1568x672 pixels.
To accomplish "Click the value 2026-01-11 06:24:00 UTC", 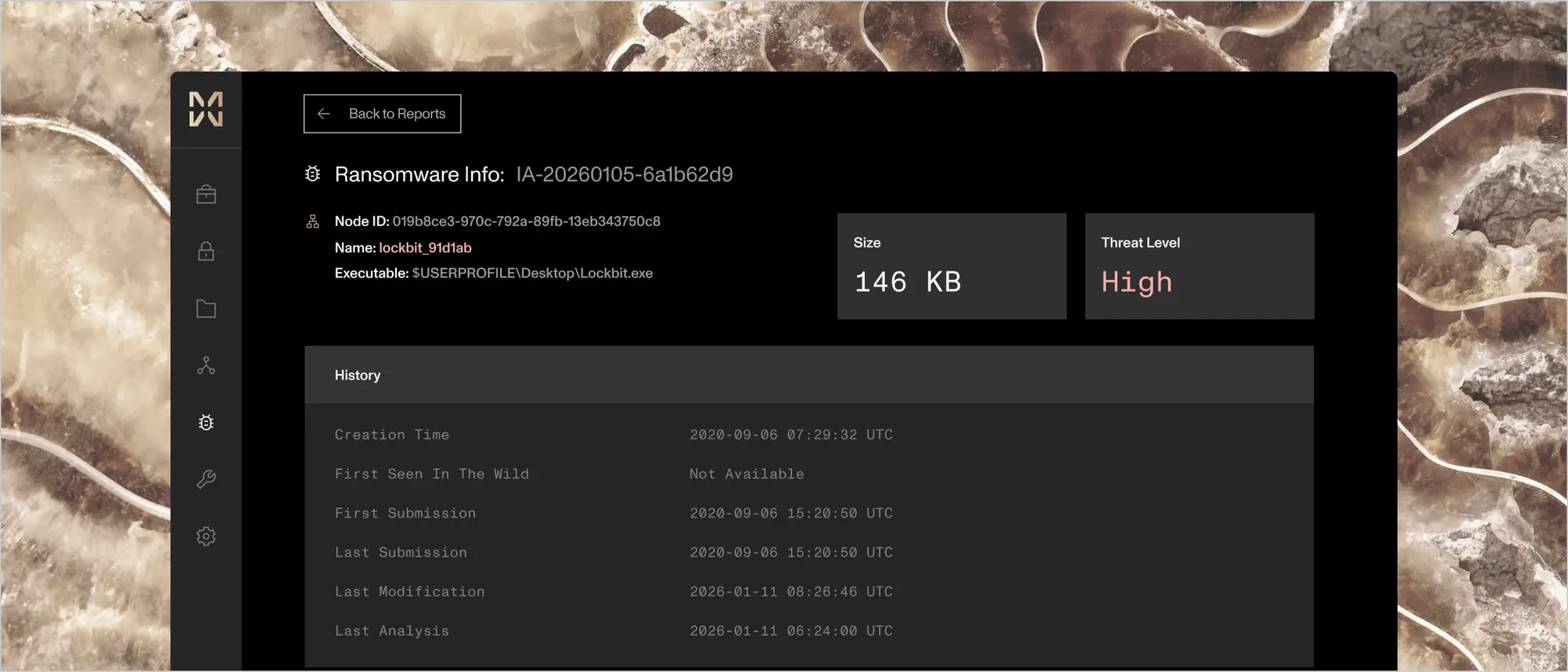I will (x=791, y=630).
